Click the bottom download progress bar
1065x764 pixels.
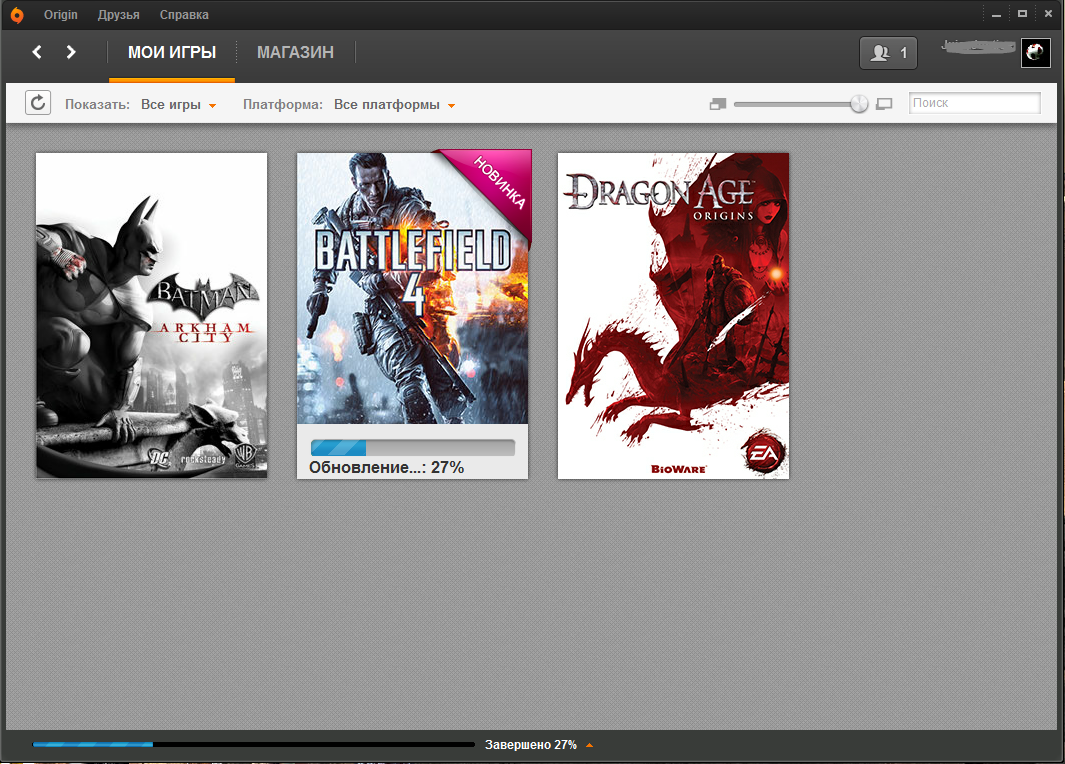click(x=253, y=745)
